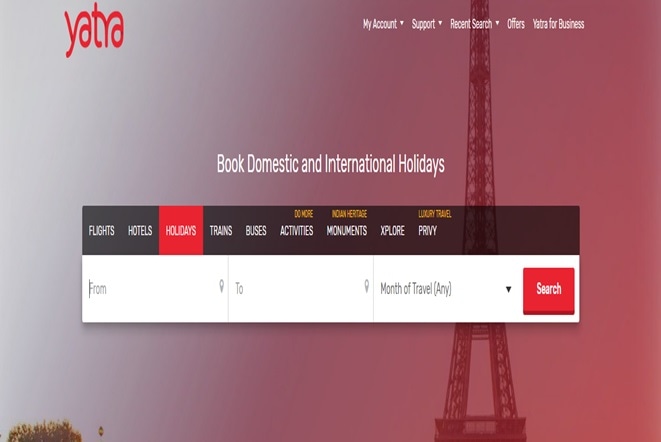Switch to the Flights tab

(x=101, y=231)
